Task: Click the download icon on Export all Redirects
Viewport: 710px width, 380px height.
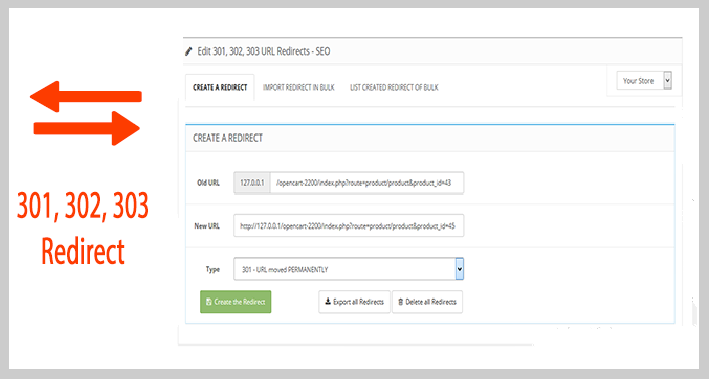Action: 328,302
